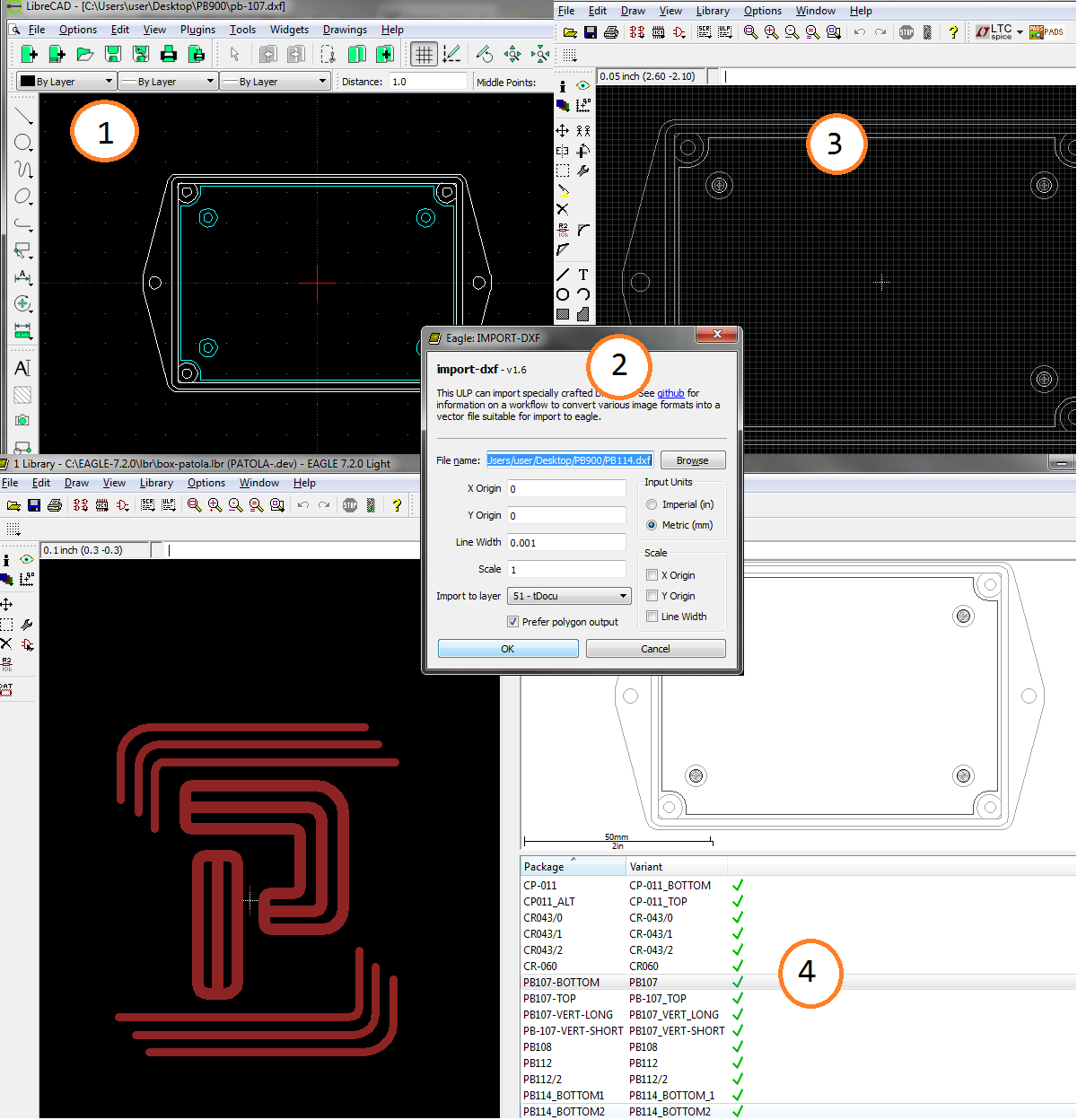Select Wire line tool in LTspice-toolbar EAGLE window
The width and height of the screenshot is (1077, 1120).
(x=563, y=275)
